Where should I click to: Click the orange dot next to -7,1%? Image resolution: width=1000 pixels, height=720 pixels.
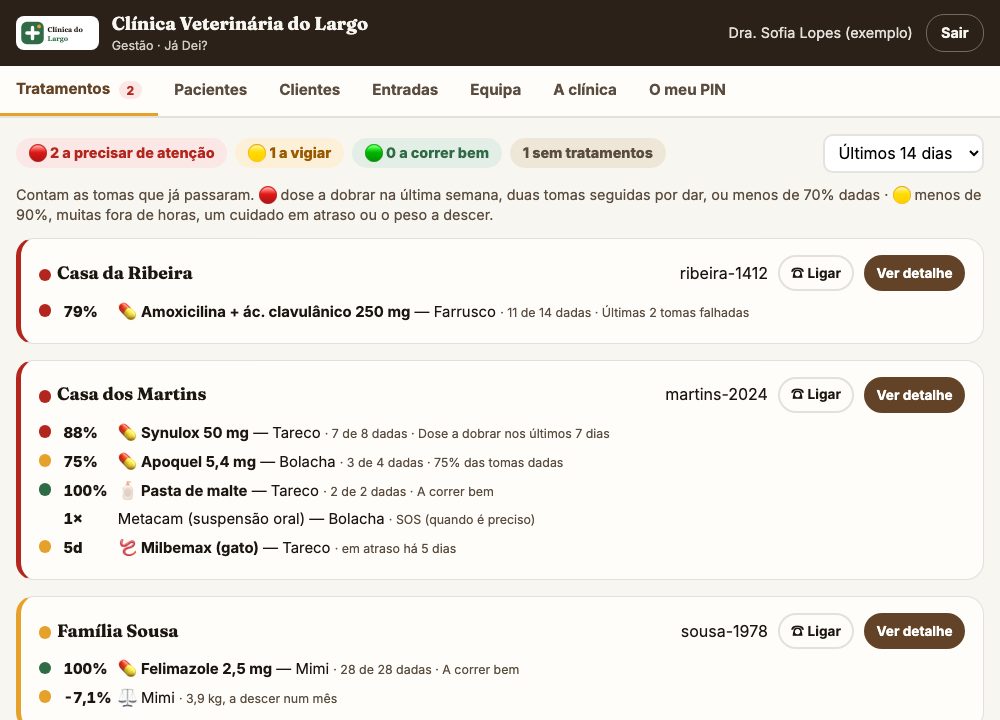point(45,696)
